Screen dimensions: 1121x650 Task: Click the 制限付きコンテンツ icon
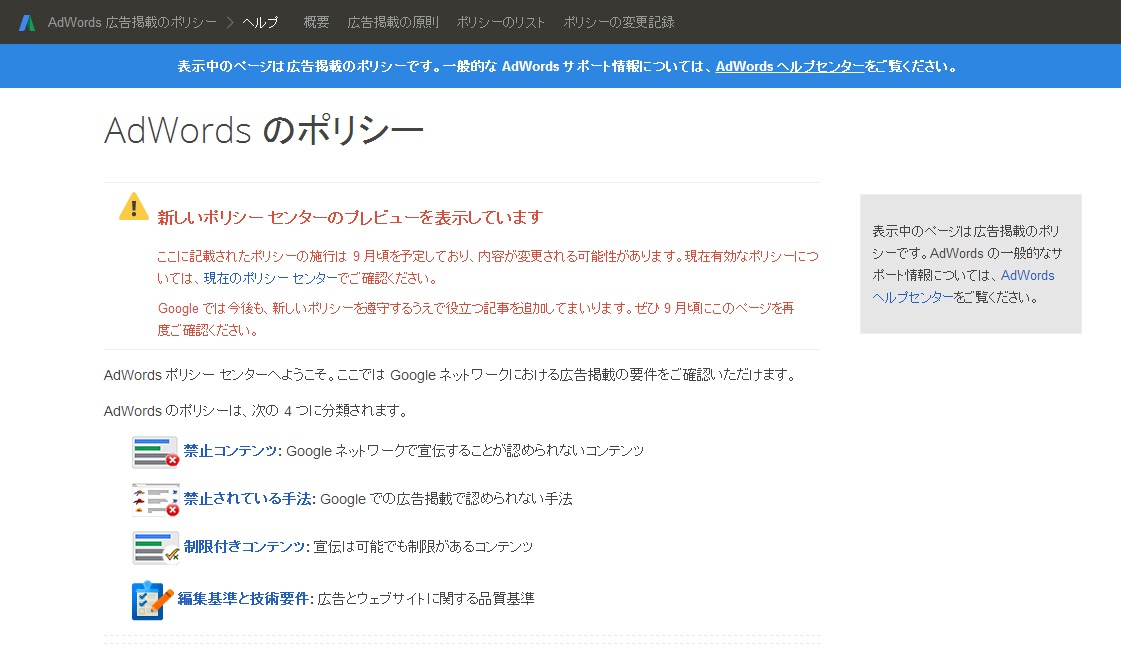pos(155,548)
